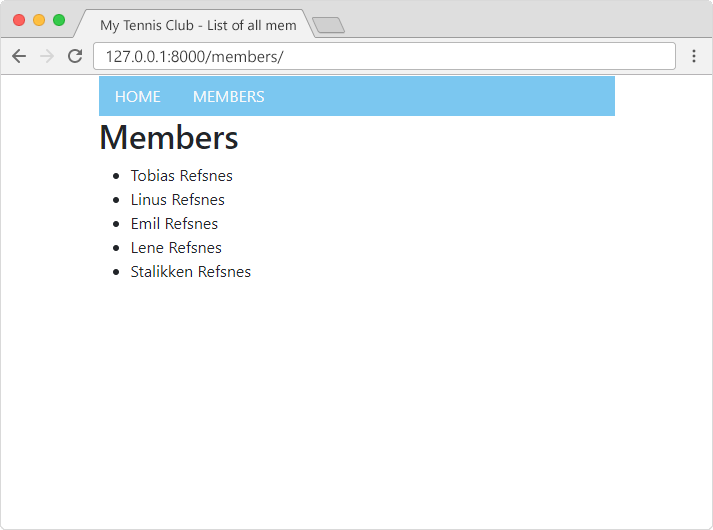Maximize the window with the green button
This screenshot has height=530, width=713.
point(59,20)
